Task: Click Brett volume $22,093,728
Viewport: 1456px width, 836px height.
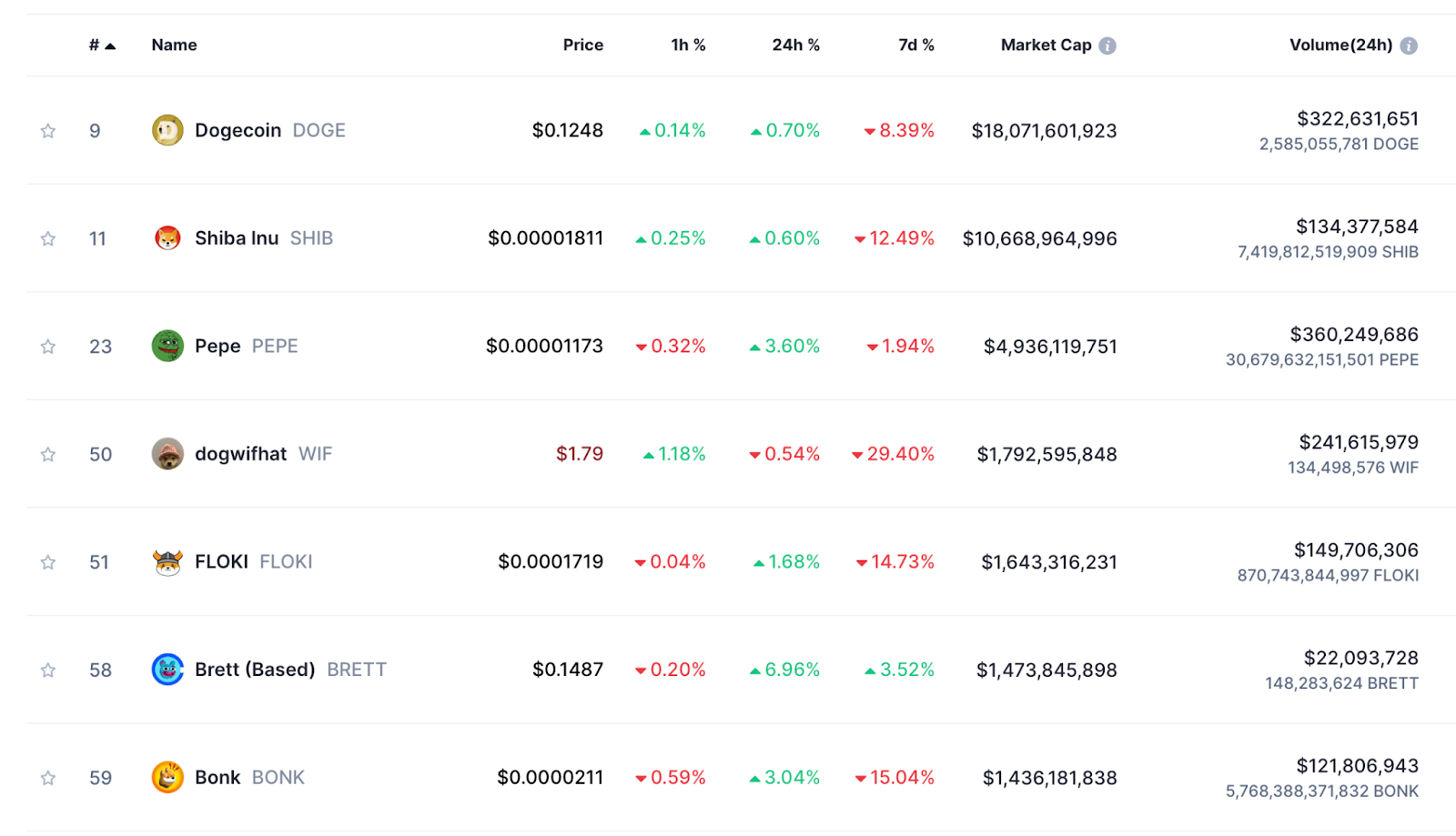Action: click(x=1361, y=658)
